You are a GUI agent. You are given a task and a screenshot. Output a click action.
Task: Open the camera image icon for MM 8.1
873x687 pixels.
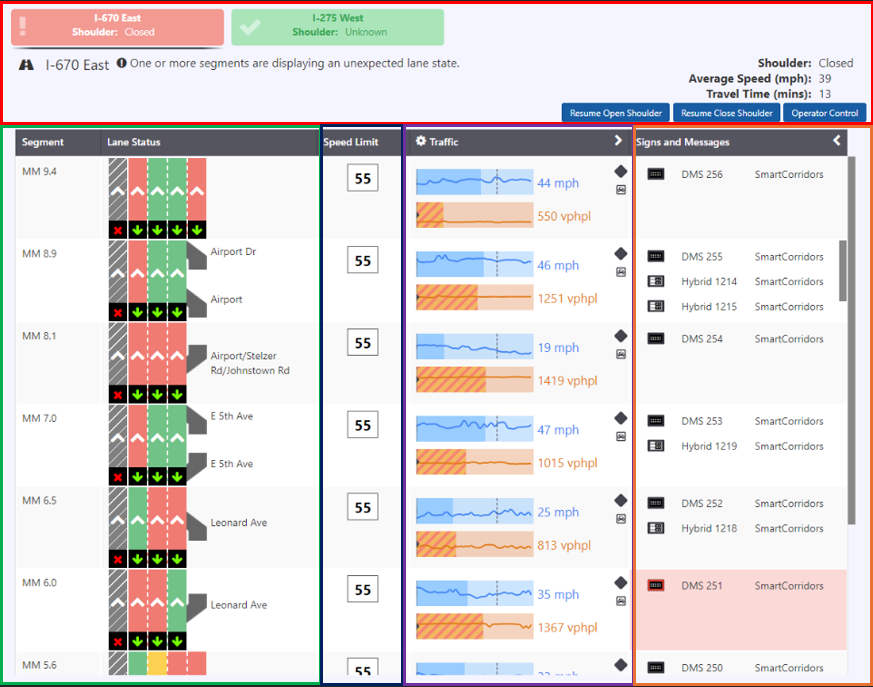[621, 354]
